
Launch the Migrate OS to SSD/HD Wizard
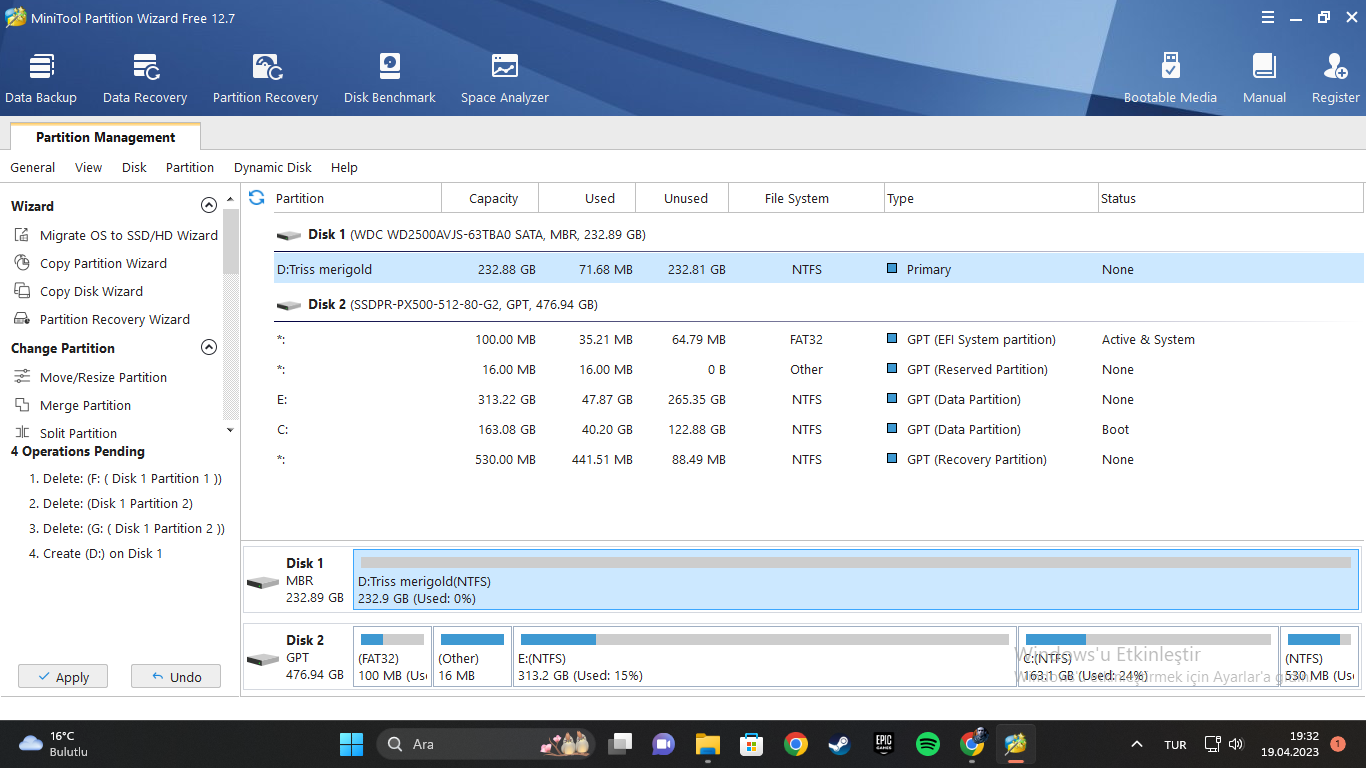pyautogui.click(x=128, y=236)
